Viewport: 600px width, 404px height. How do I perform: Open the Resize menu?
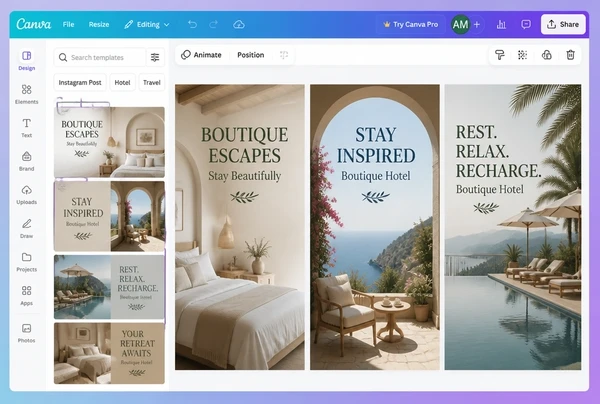click(x=99, y=24)
